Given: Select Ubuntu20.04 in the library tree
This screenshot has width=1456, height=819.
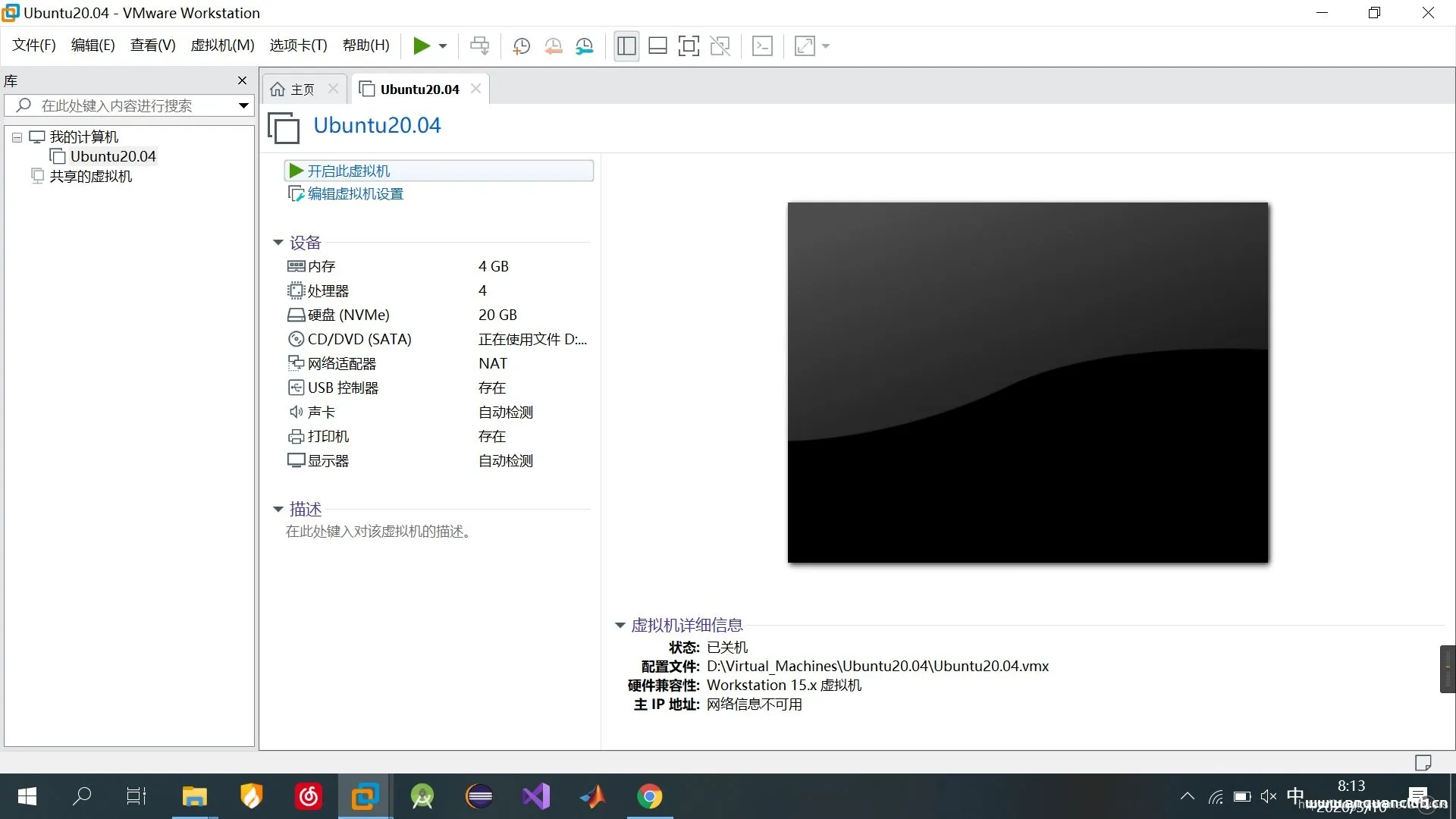Looking at the screenshot, I should click(x=114, y=156).
